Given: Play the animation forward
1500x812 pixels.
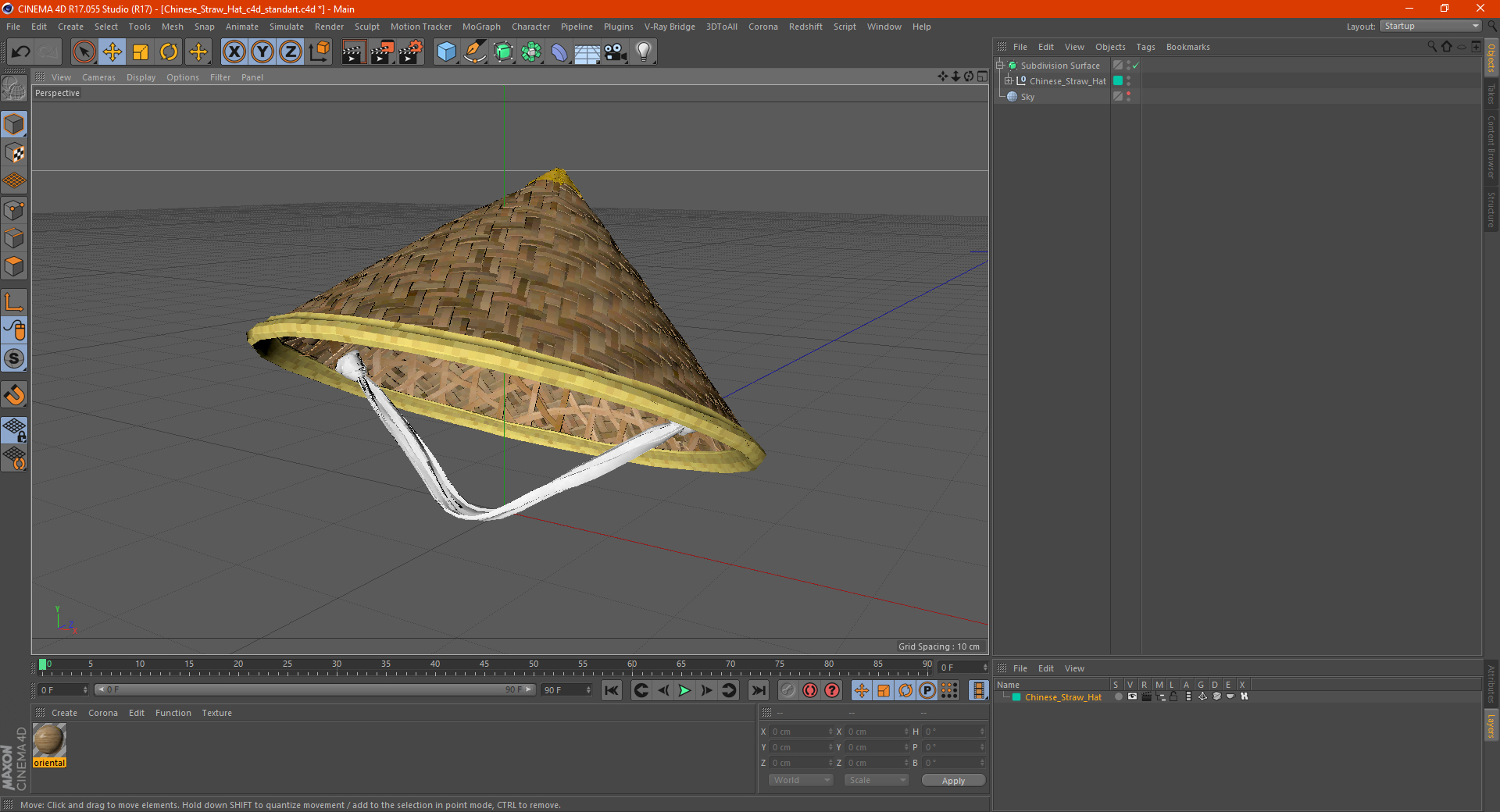Looking at the screenshot, I should pos(684,690).
